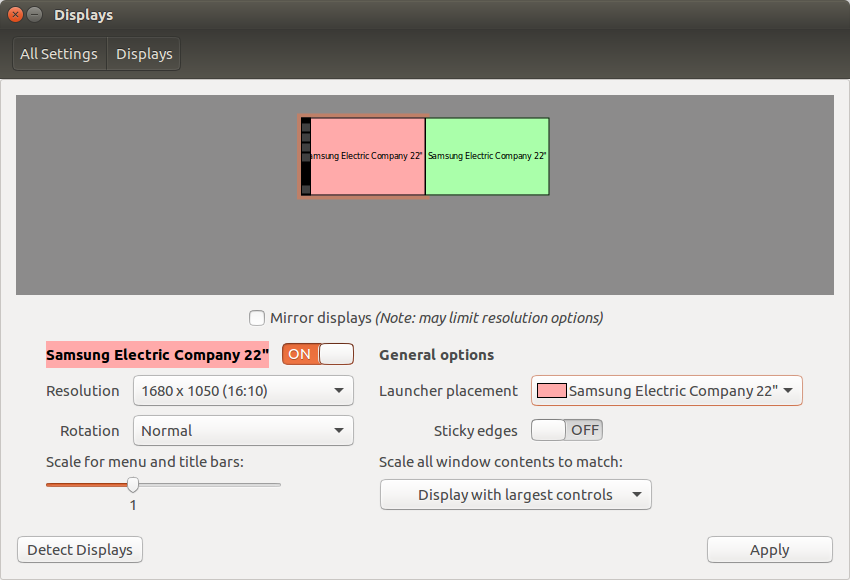The height and width of the screenshot is (580, 850).
Task: Minimize the Displays window
Action: click(34, 15)
